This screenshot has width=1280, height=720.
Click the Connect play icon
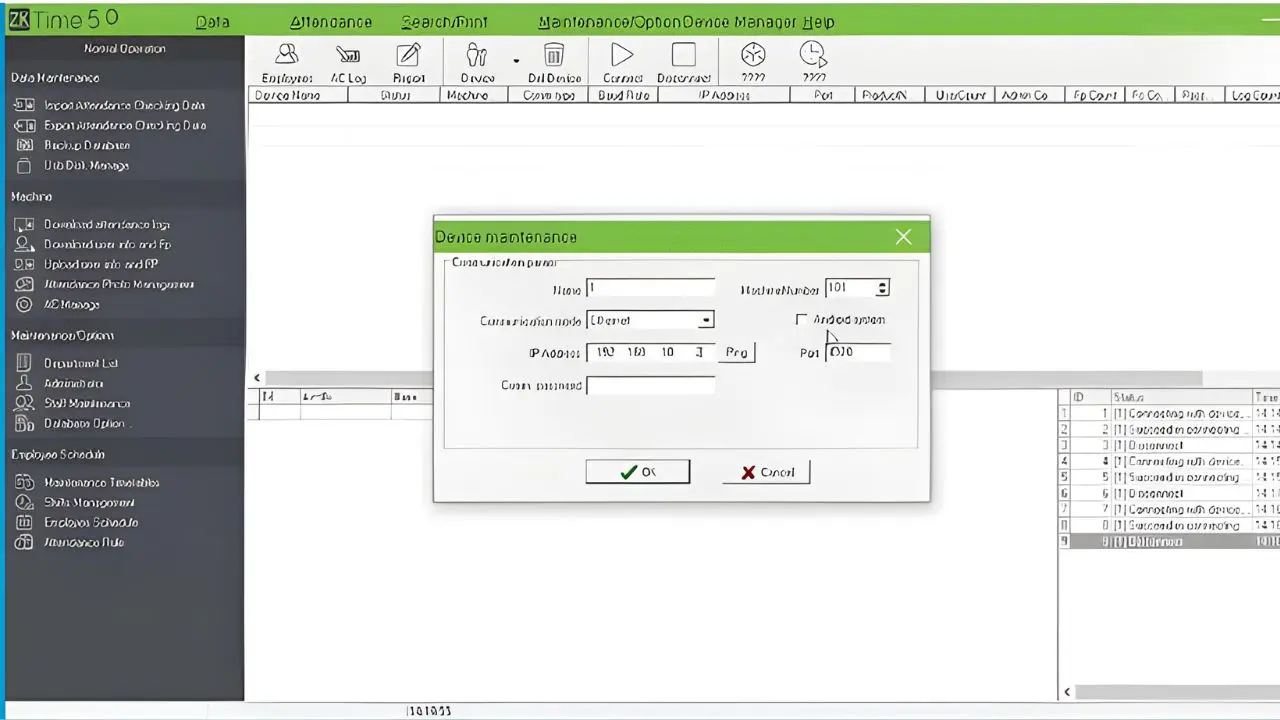(x=622, y=55)
